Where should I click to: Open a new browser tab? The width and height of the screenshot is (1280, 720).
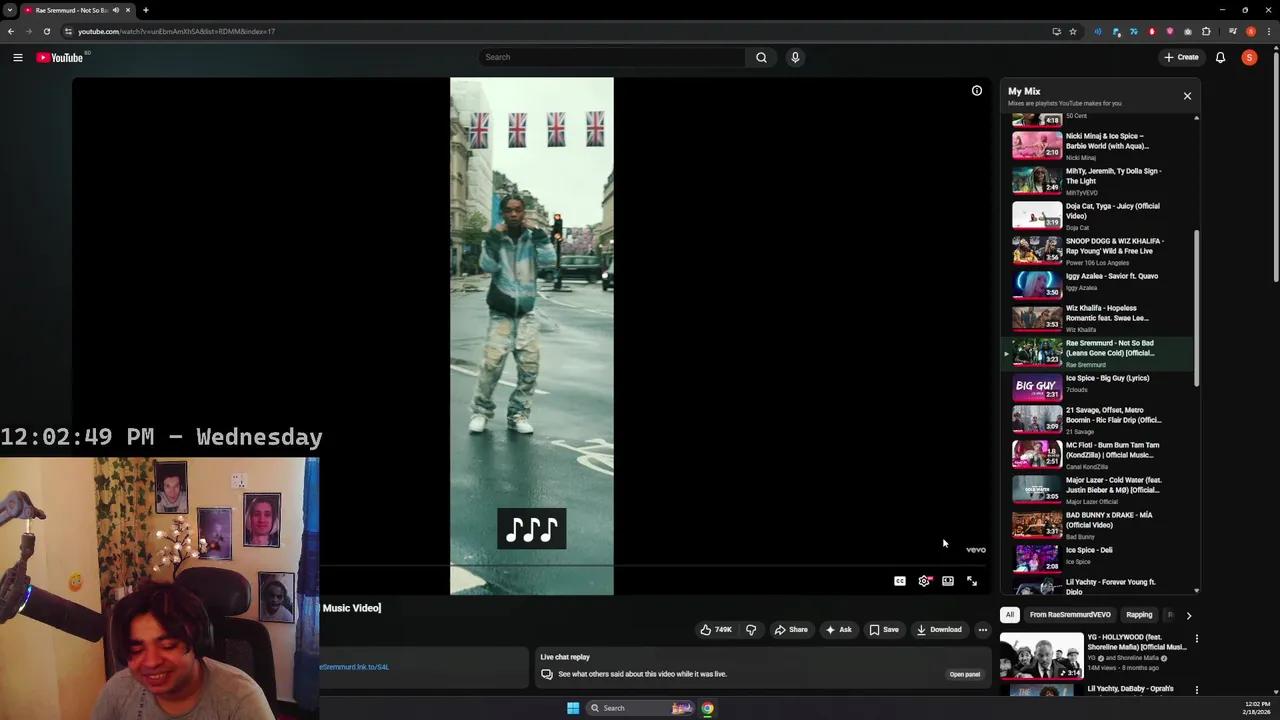click(x=145, y=10)
